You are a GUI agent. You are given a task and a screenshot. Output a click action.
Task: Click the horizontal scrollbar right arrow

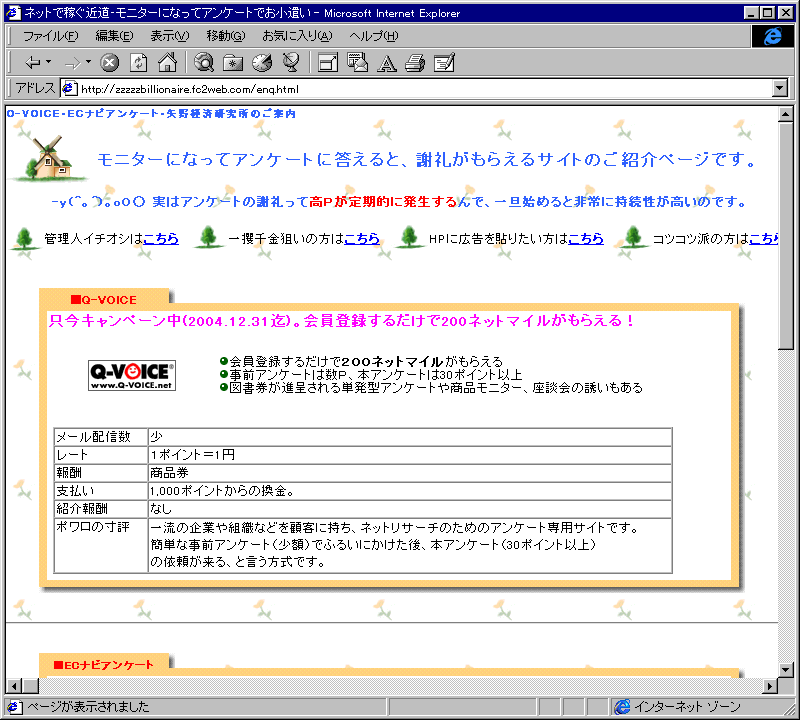[x=770, y=686]
